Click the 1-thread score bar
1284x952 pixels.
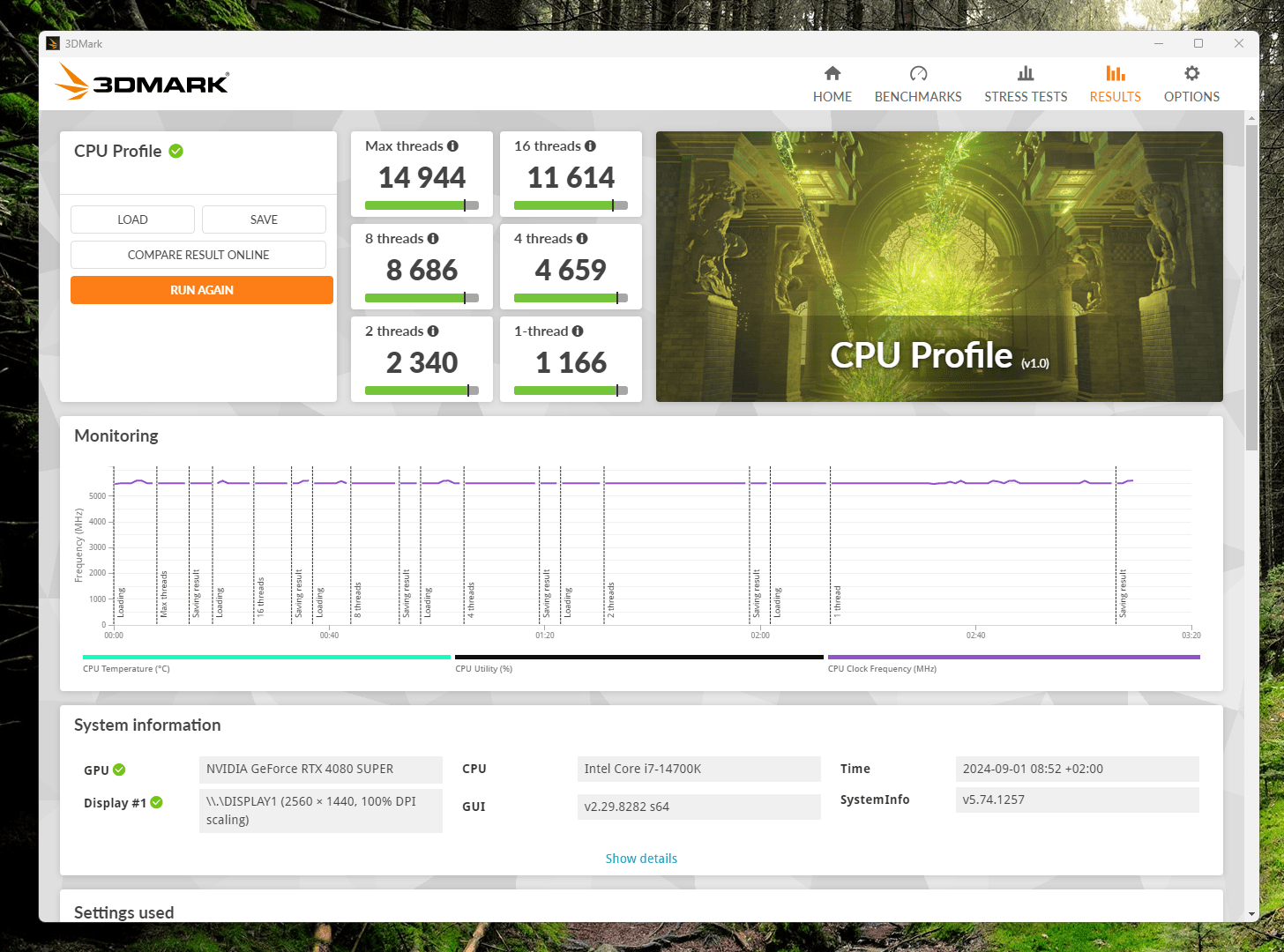pyautogui.click(x=571, y=390)
